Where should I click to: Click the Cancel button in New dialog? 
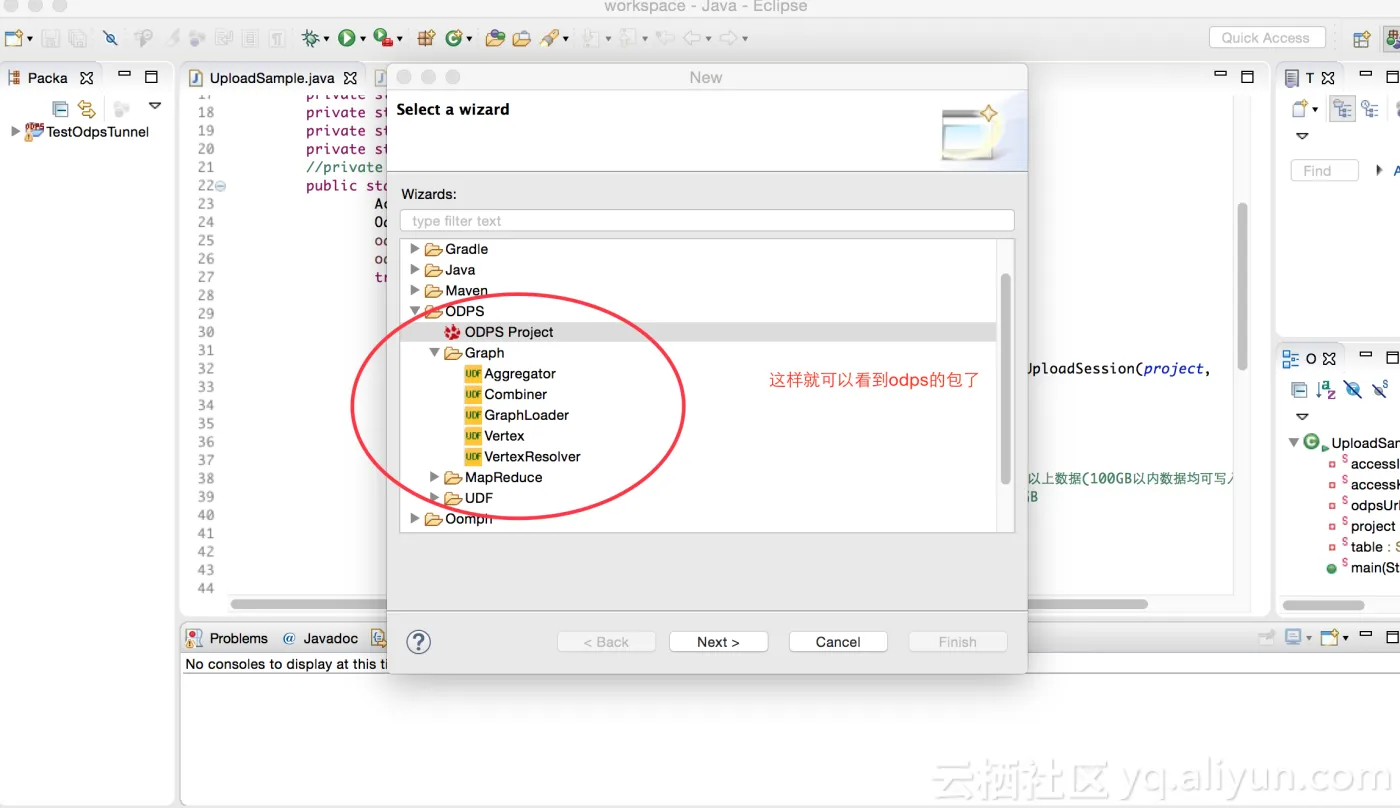838,642
